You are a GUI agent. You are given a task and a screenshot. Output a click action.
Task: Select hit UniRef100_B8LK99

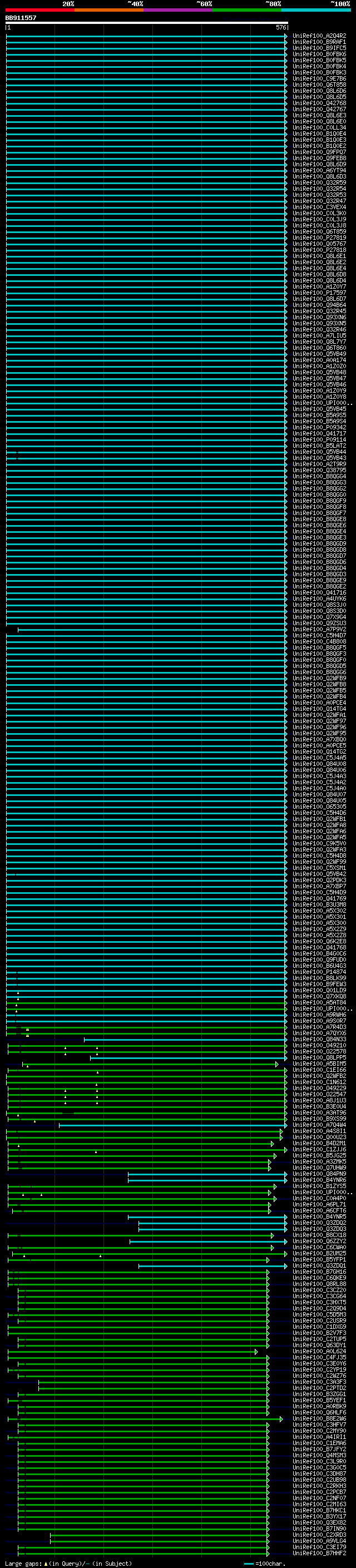click(319, 978)
